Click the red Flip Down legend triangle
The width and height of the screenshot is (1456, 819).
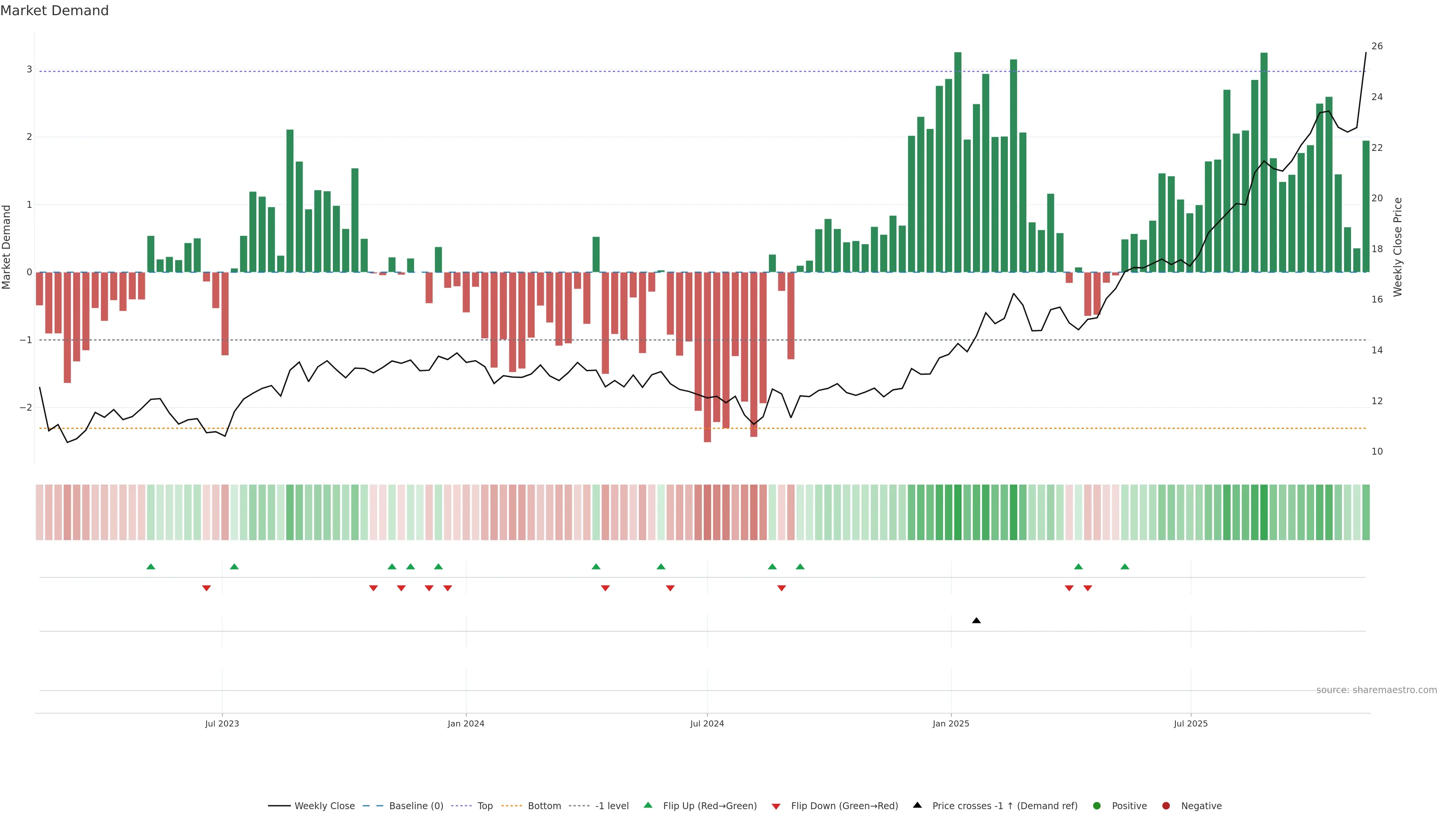point(776,806)
